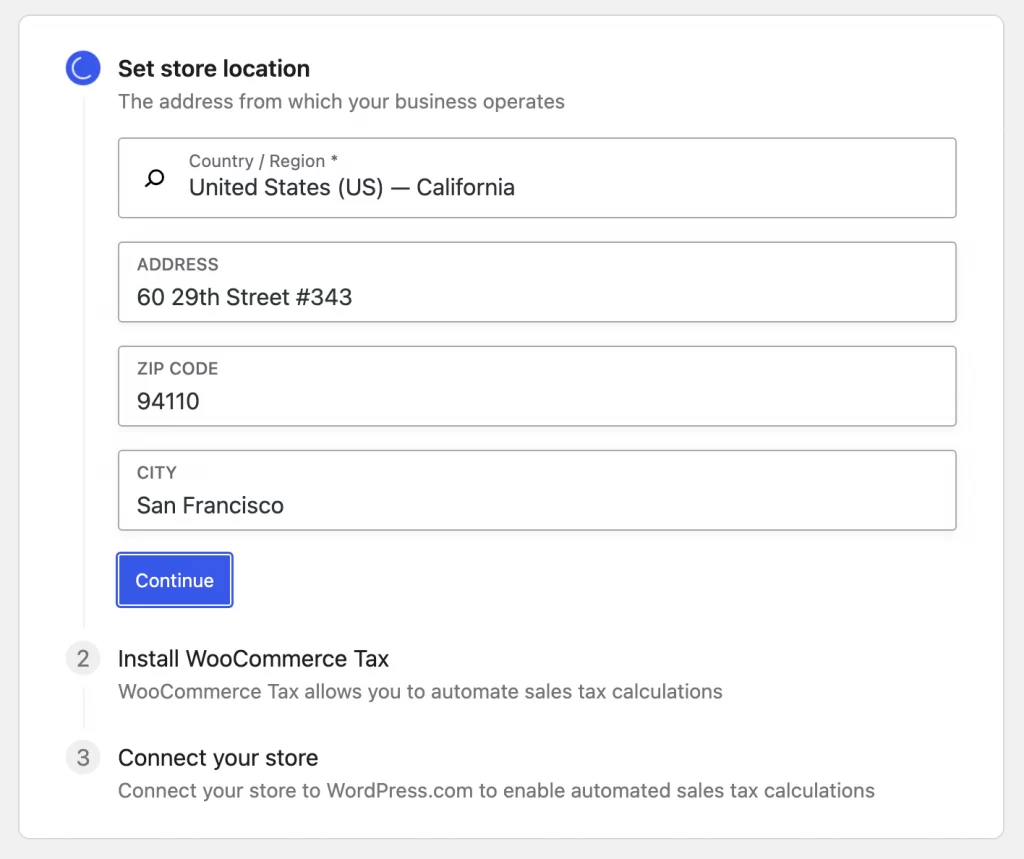Click the Set store location step title
Screen dimensions: 1024x859
point(213,69)
